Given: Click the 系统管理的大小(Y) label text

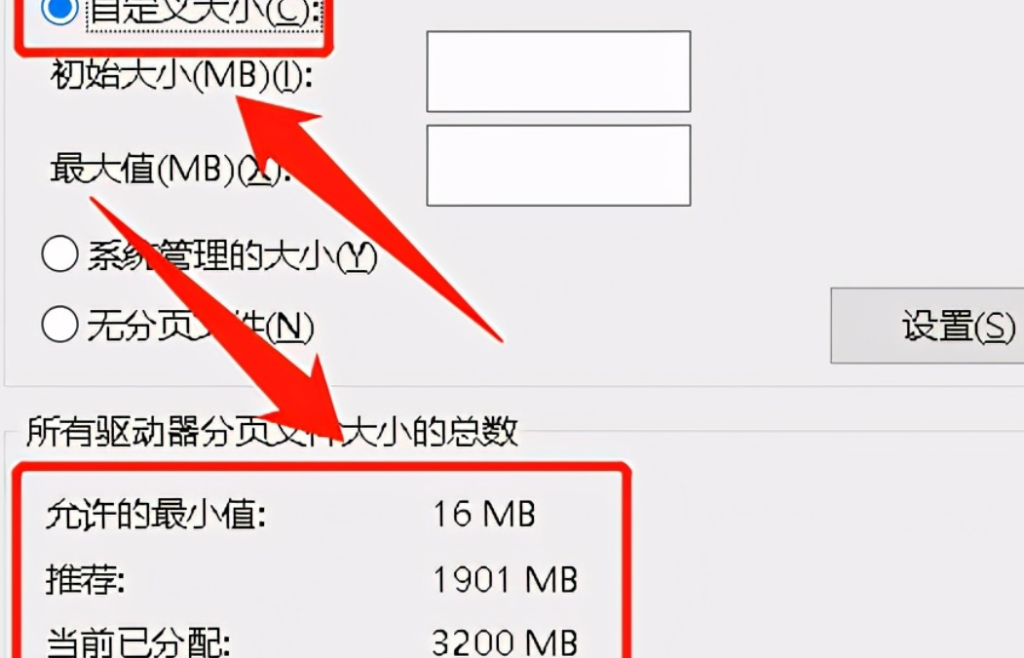Looking at the screenshot, I should tap(232, 256).
